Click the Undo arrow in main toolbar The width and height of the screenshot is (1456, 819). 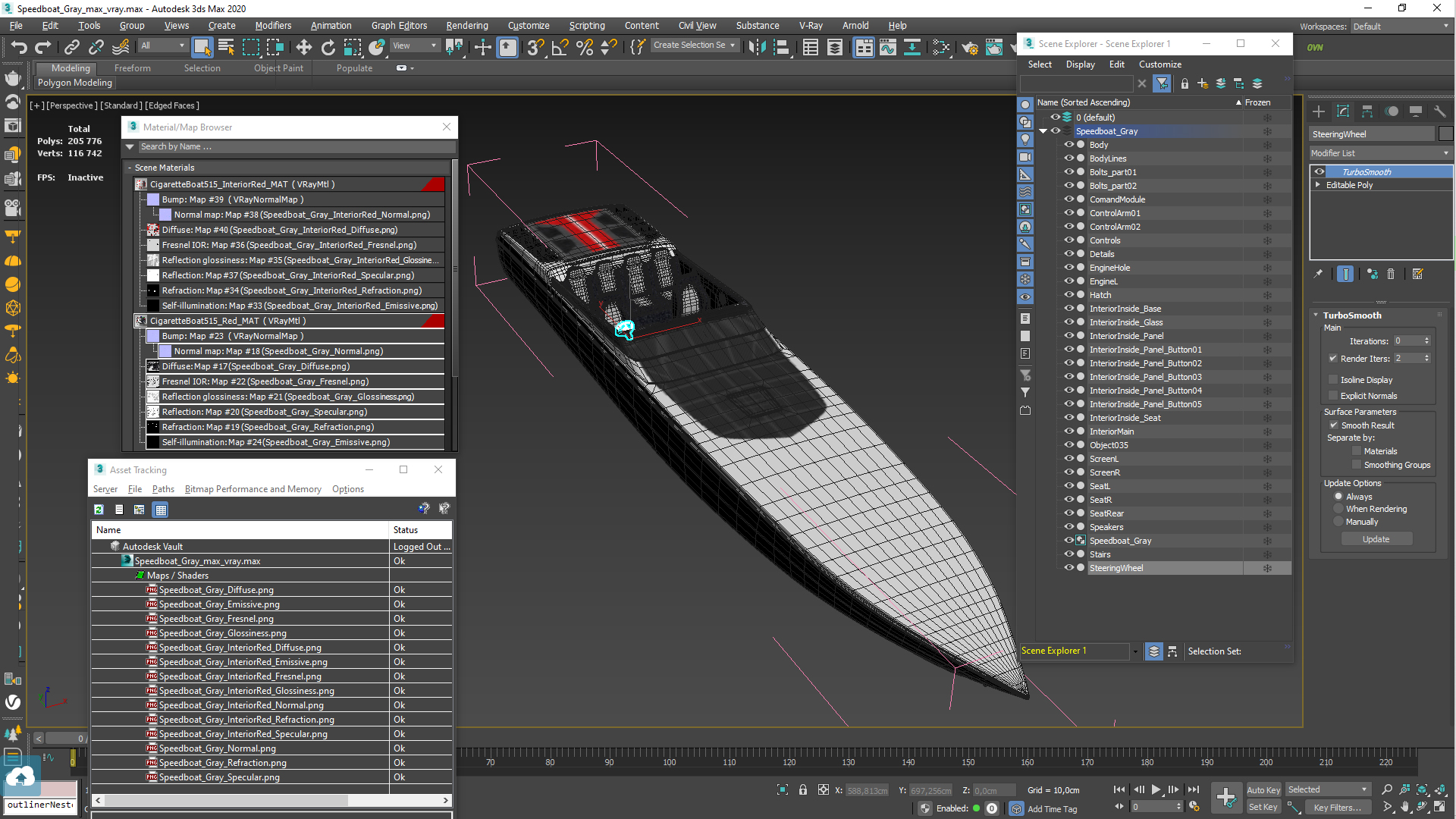click(x=19, y=47)
